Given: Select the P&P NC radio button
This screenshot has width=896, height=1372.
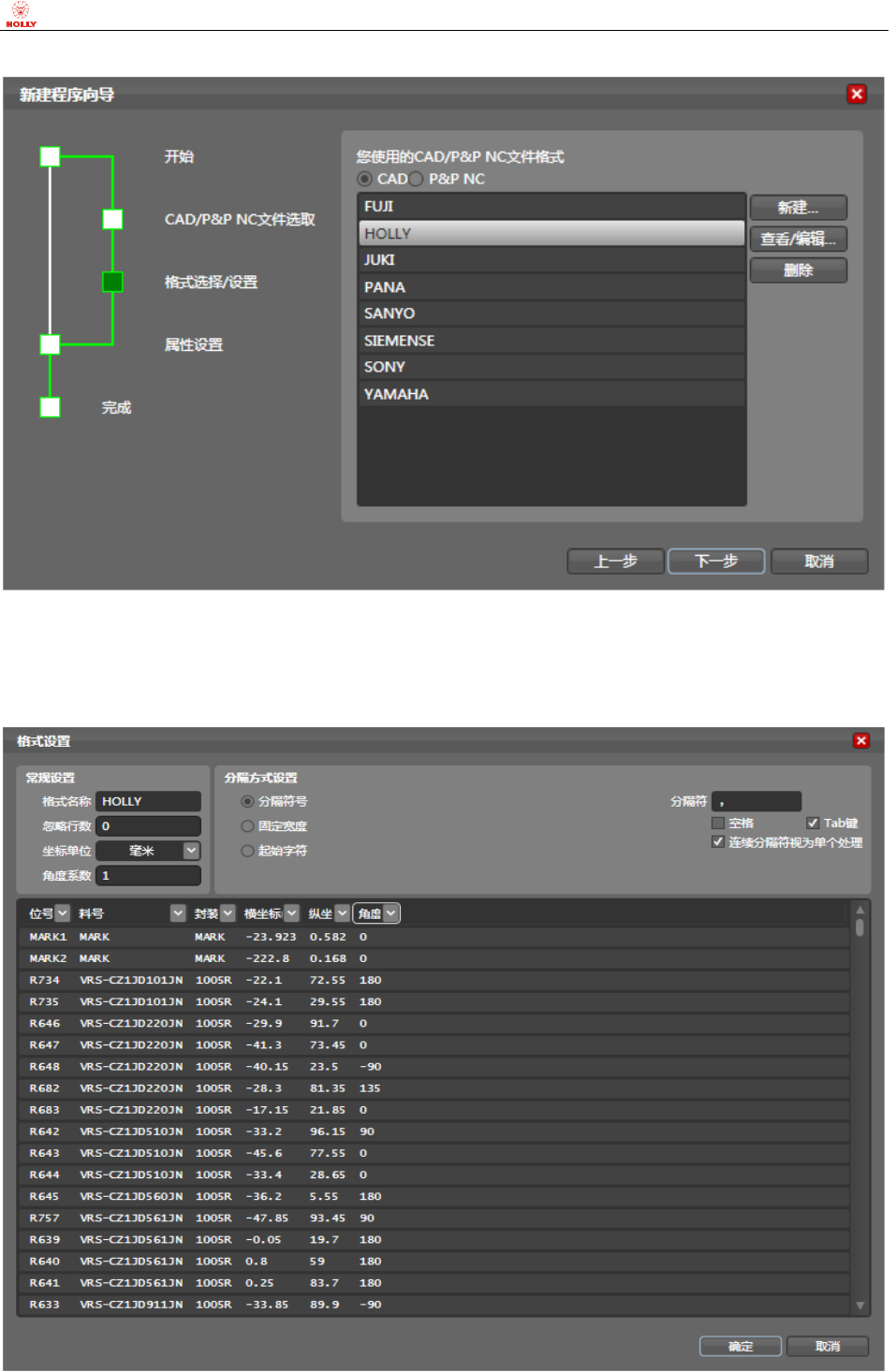Looking at the screenshot, I should [416, 179].
